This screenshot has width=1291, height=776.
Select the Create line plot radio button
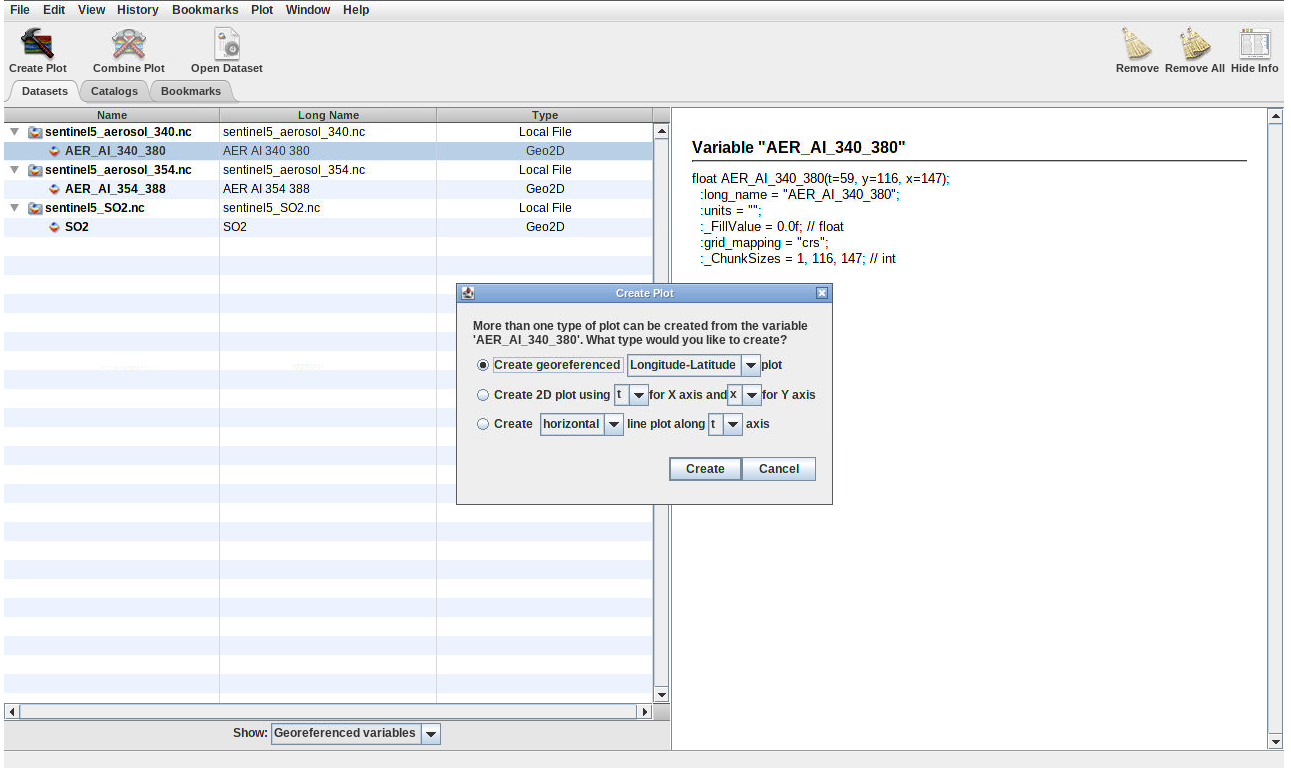(484, 424)
